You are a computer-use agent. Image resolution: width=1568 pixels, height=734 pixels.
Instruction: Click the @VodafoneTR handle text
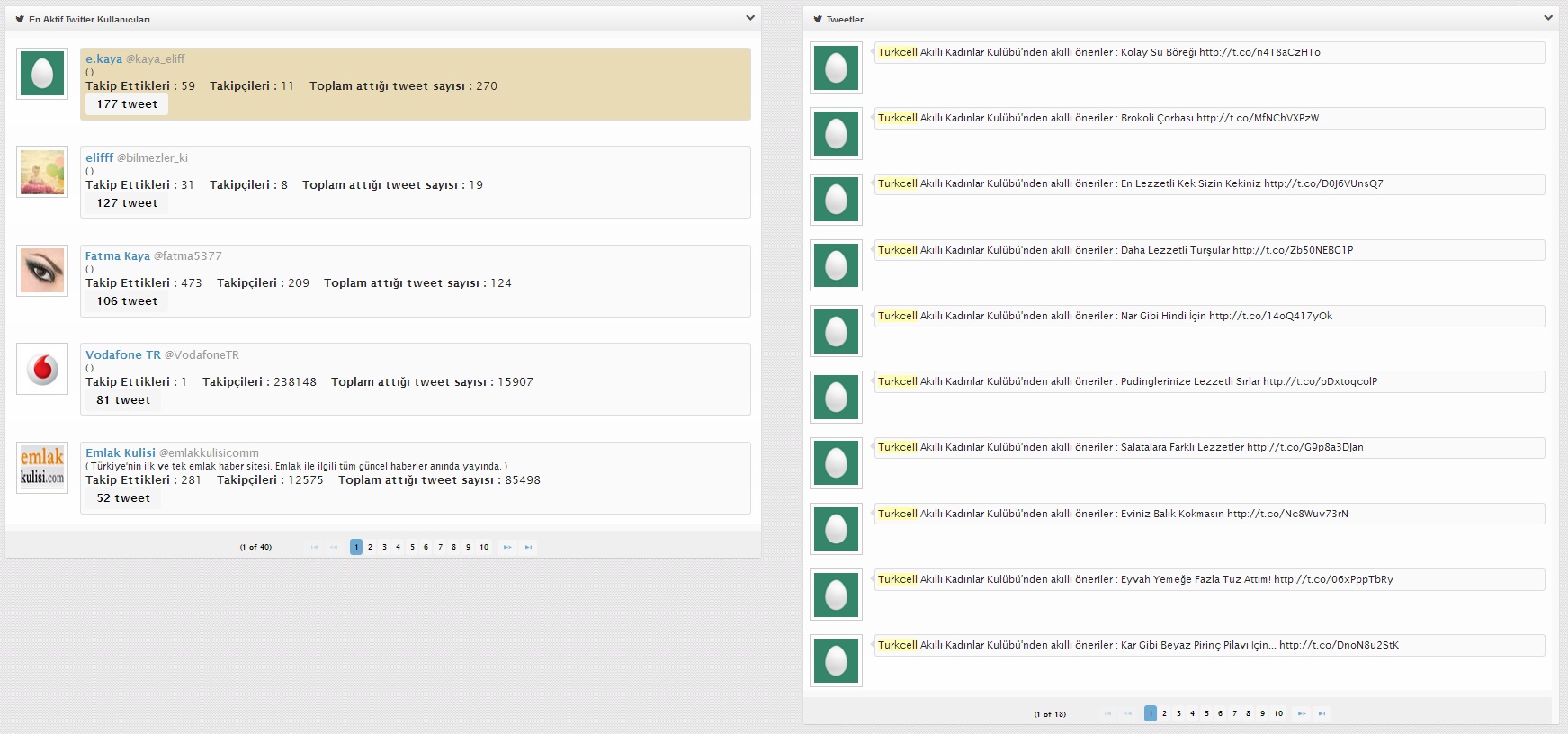pos(202,354)
